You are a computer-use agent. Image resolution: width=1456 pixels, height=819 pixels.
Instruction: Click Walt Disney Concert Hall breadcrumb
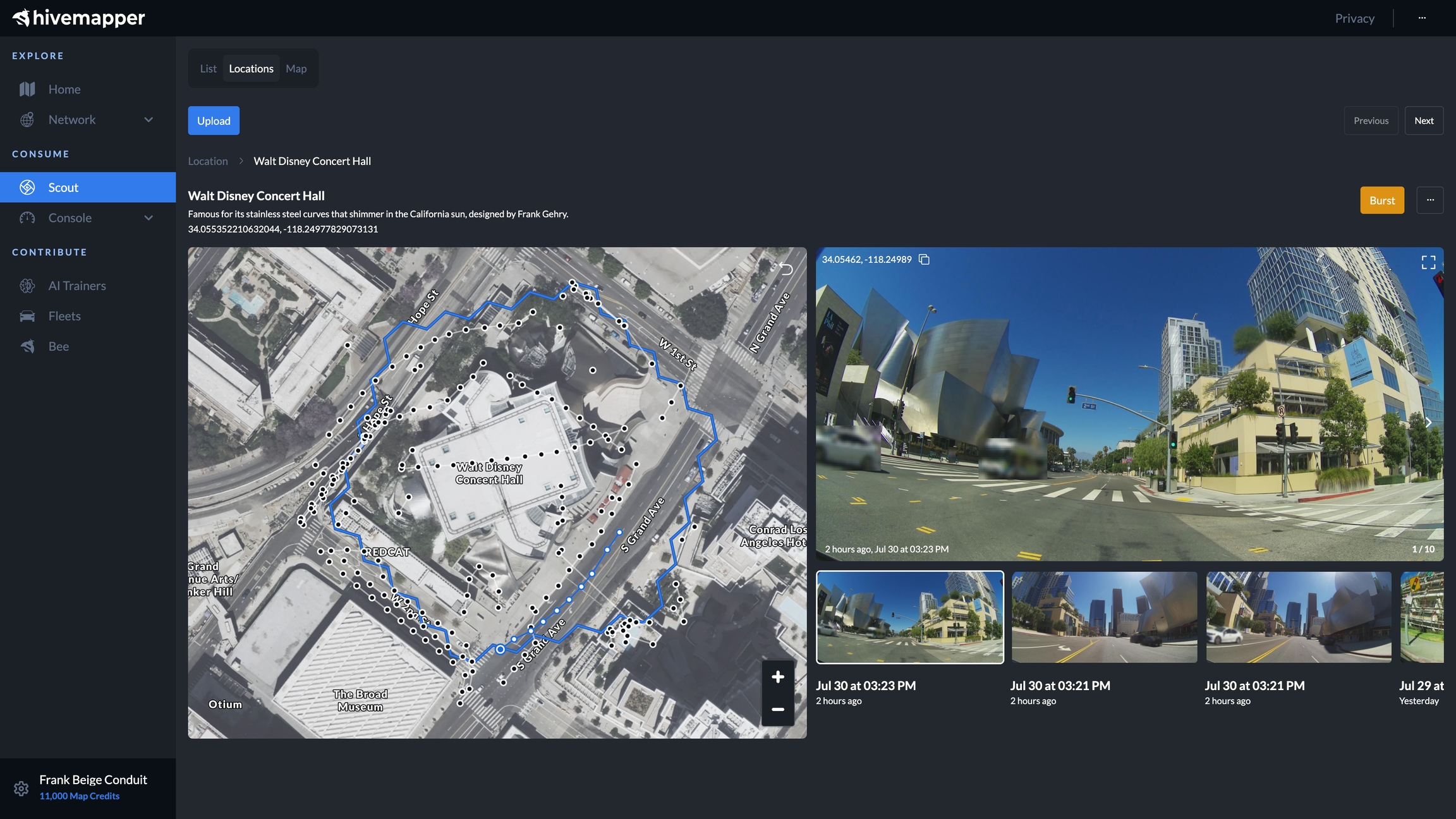(x=312, y=161)
